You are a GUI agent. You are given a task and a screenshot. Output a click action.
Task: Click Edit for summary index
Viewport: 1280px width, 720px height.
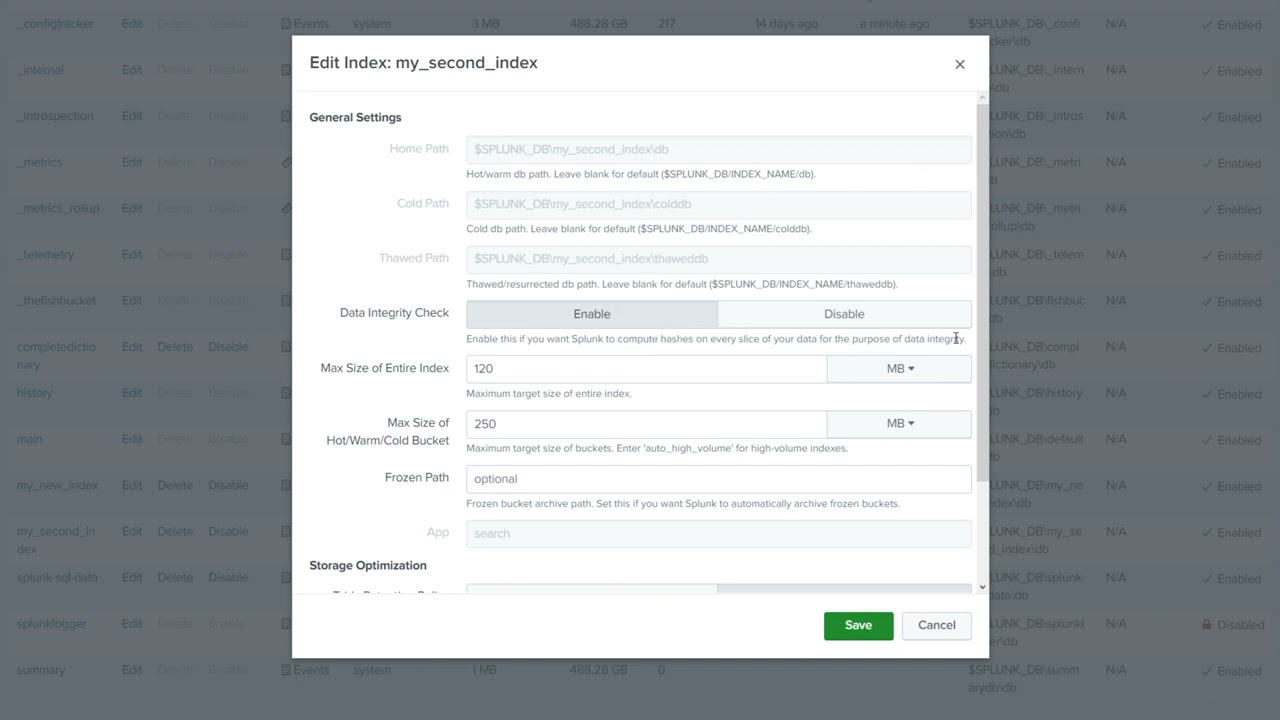tap(132, 670)
